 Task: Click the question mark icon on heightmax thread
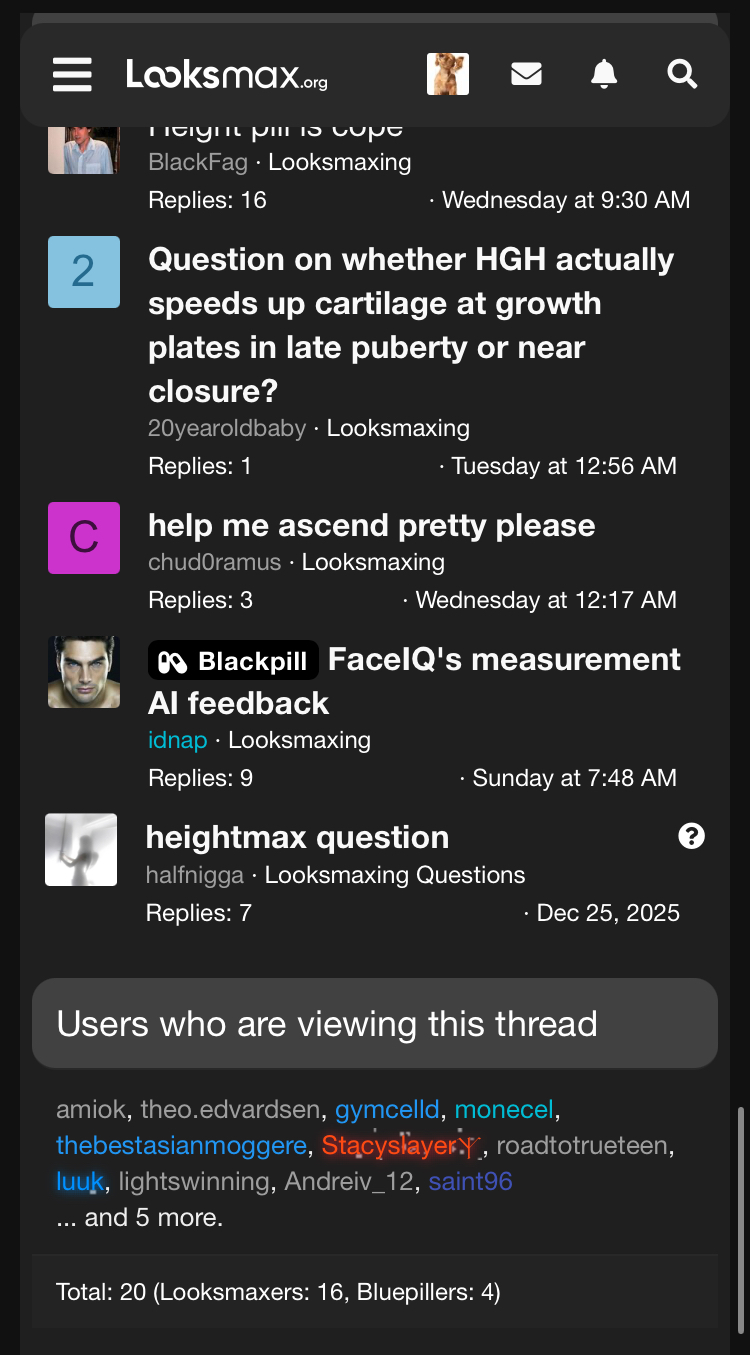(691, 836)
